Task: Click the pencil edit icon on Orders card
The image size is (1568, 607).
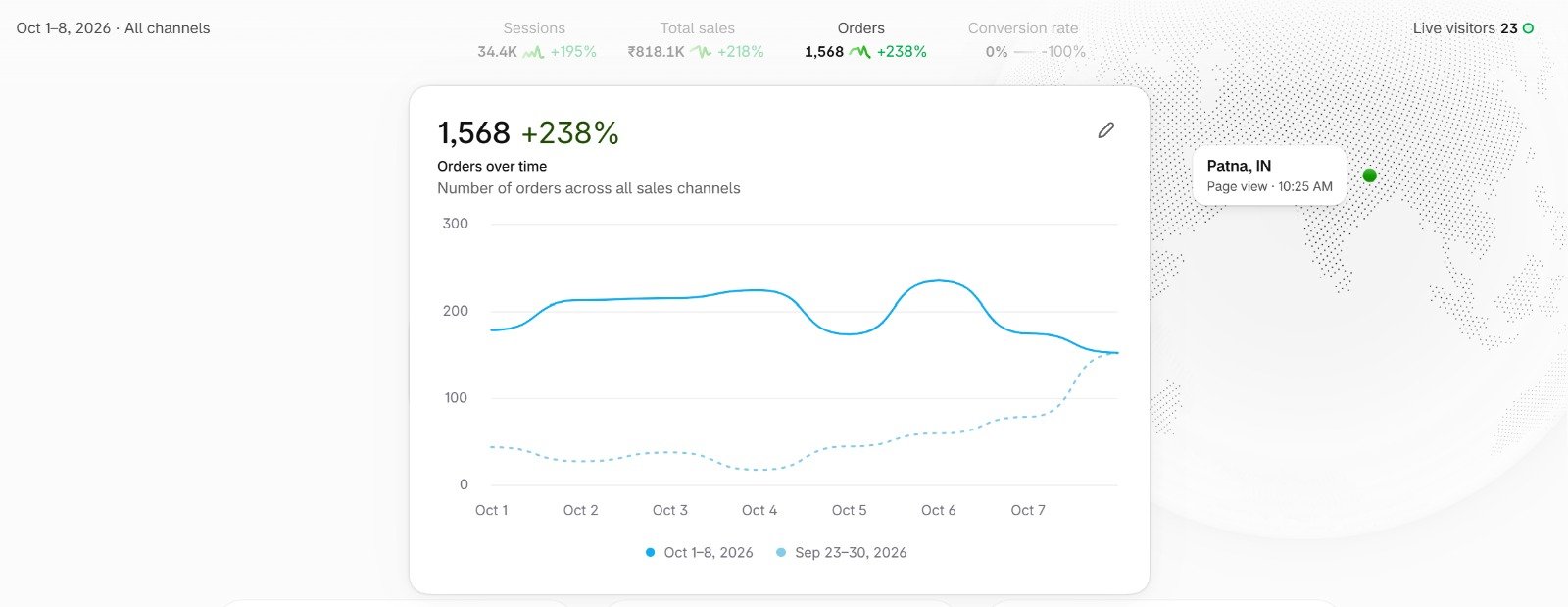Action: [x=1105, y=130]
